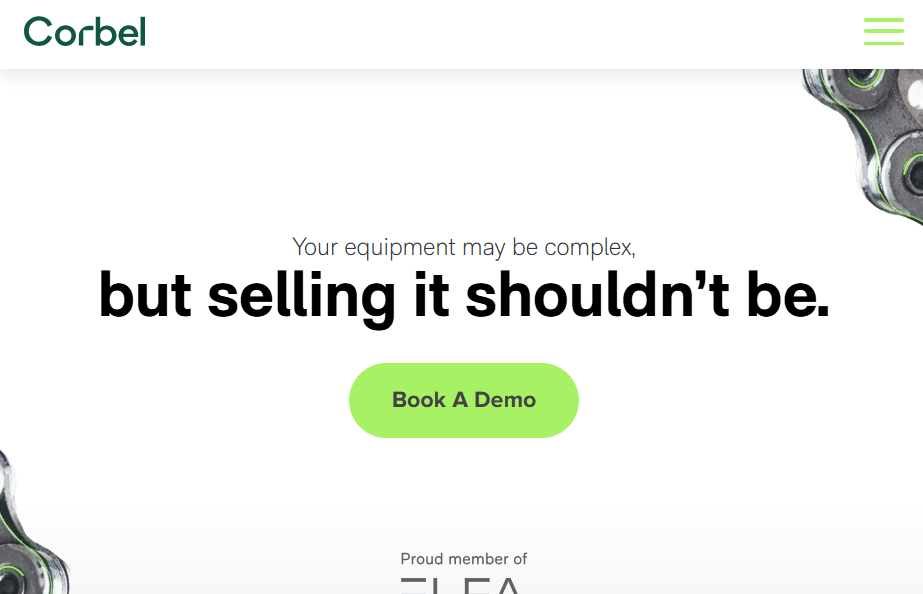Click the empty header area beside the logo

point(500,32)
